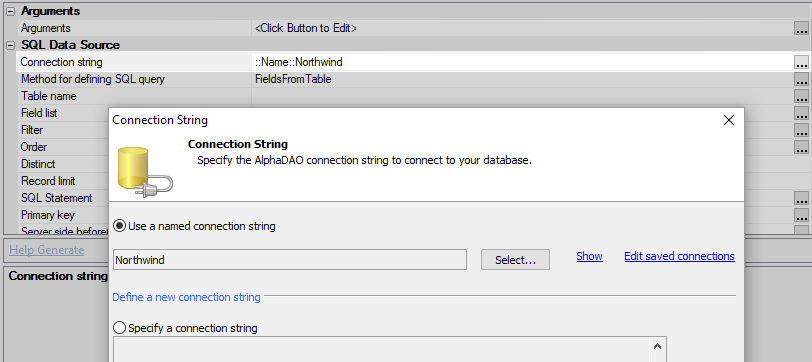
Task: Click the Help Generate link
Action: click(x=47, y=250)
